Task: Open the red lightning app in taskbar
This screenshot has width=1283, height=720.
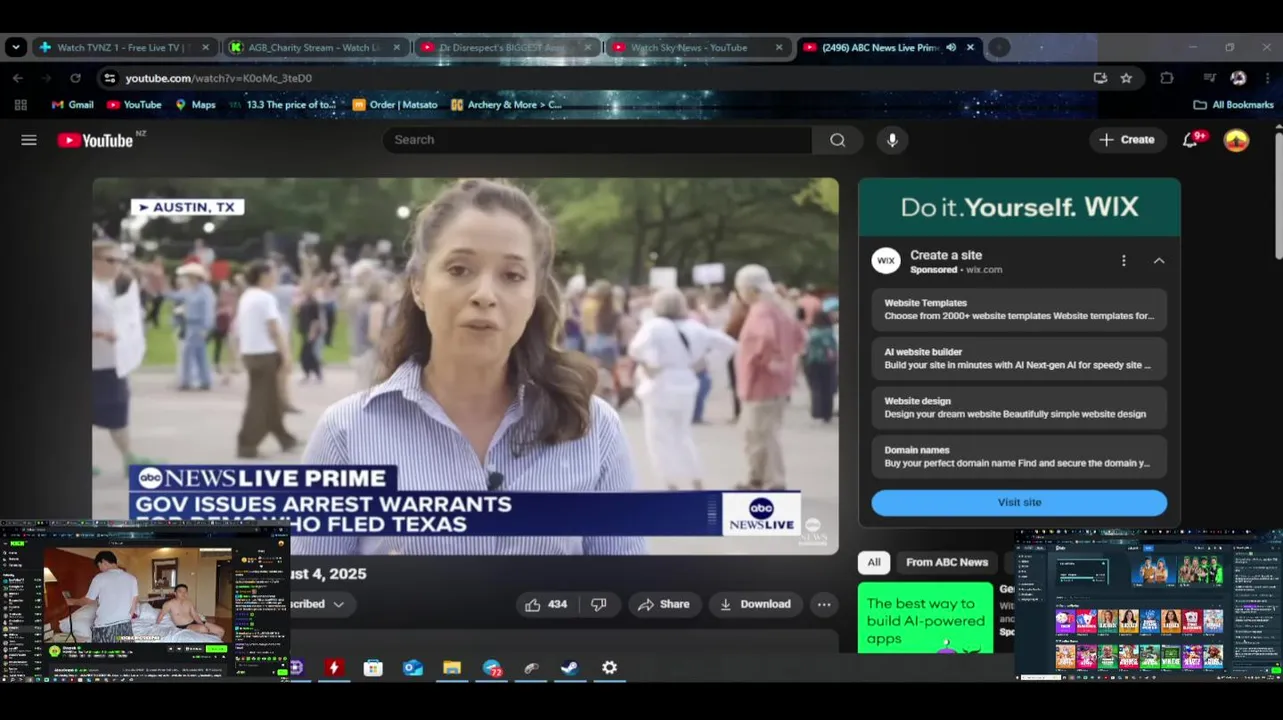Action: tap(334, 668)
